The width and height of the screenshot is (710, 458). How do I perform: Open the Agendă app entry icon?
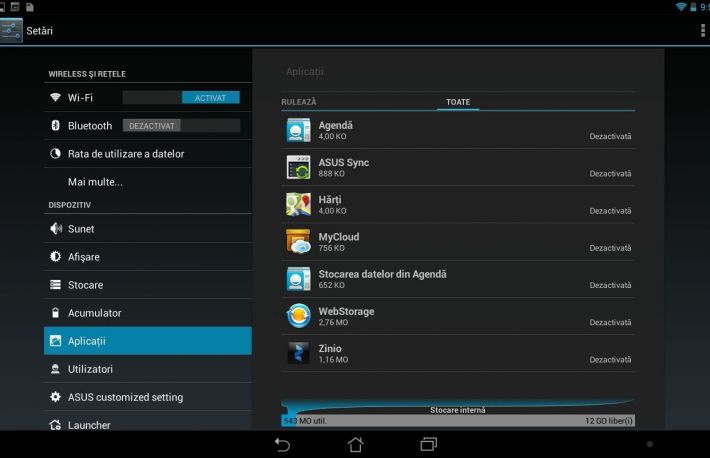299,130
